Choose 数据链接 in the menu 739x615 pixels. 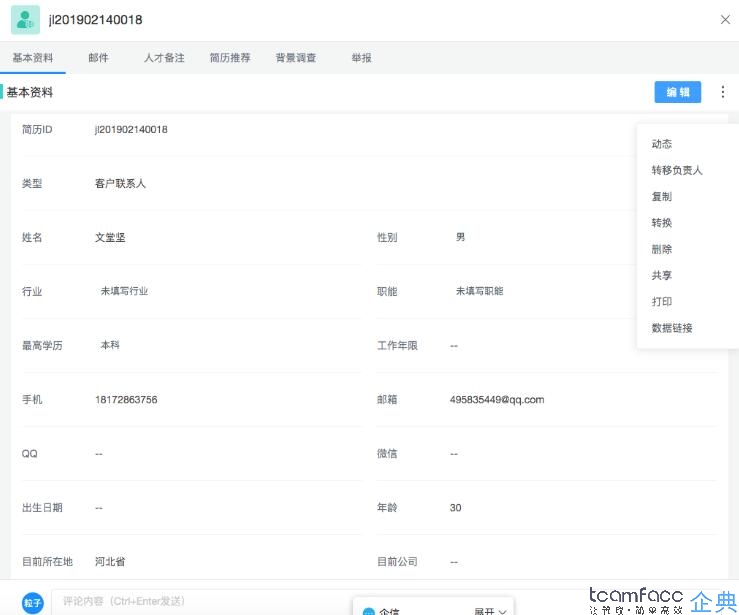672,328
